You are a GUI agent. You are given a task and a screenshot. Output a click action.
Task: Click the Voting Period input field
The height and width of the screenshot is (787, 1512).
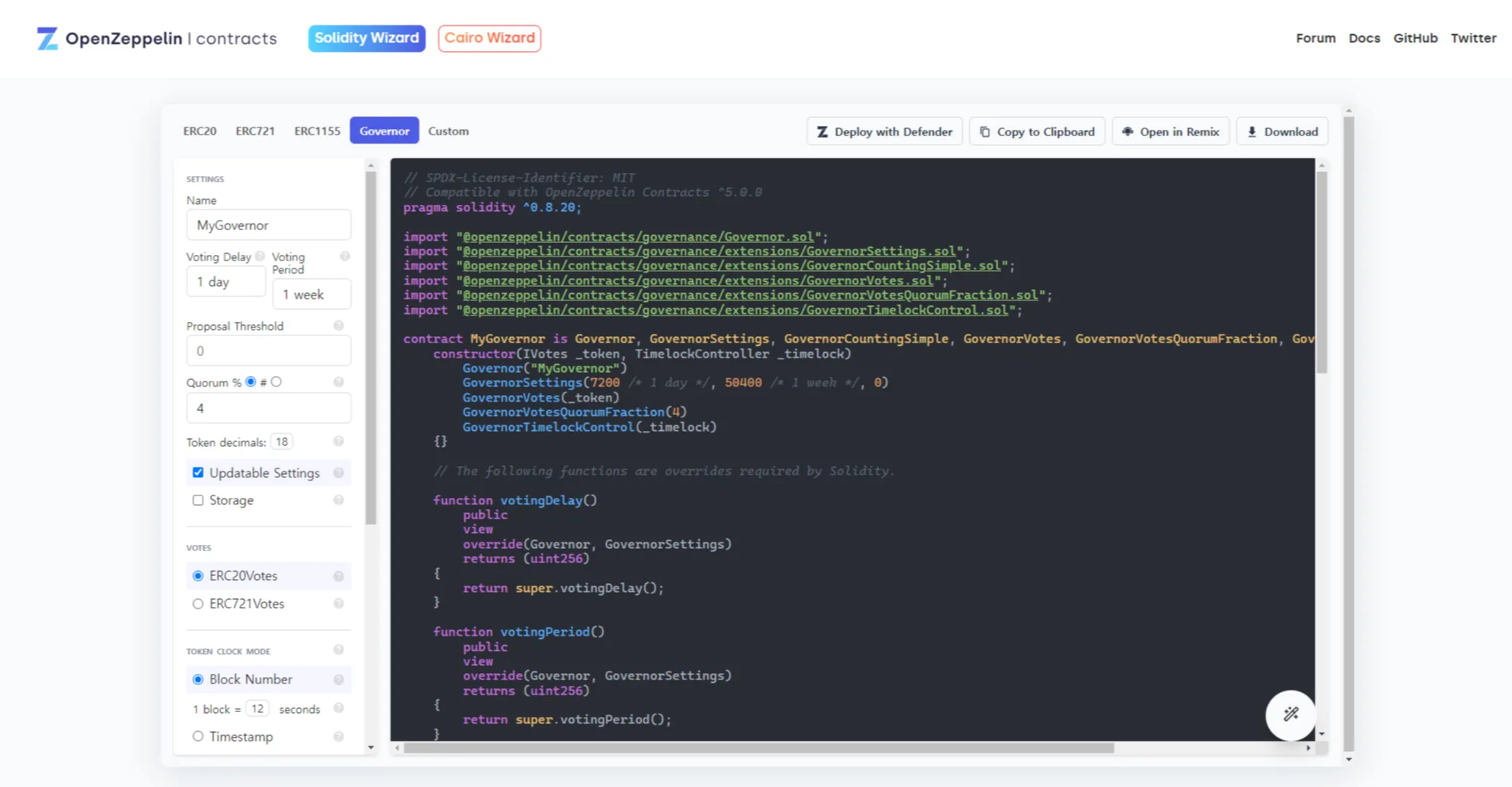point(312,295)
